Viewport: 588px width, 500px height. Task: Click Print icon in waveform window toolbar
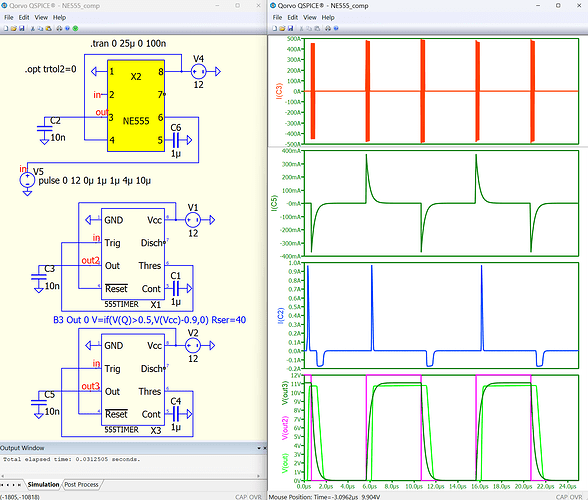point(328,29)
